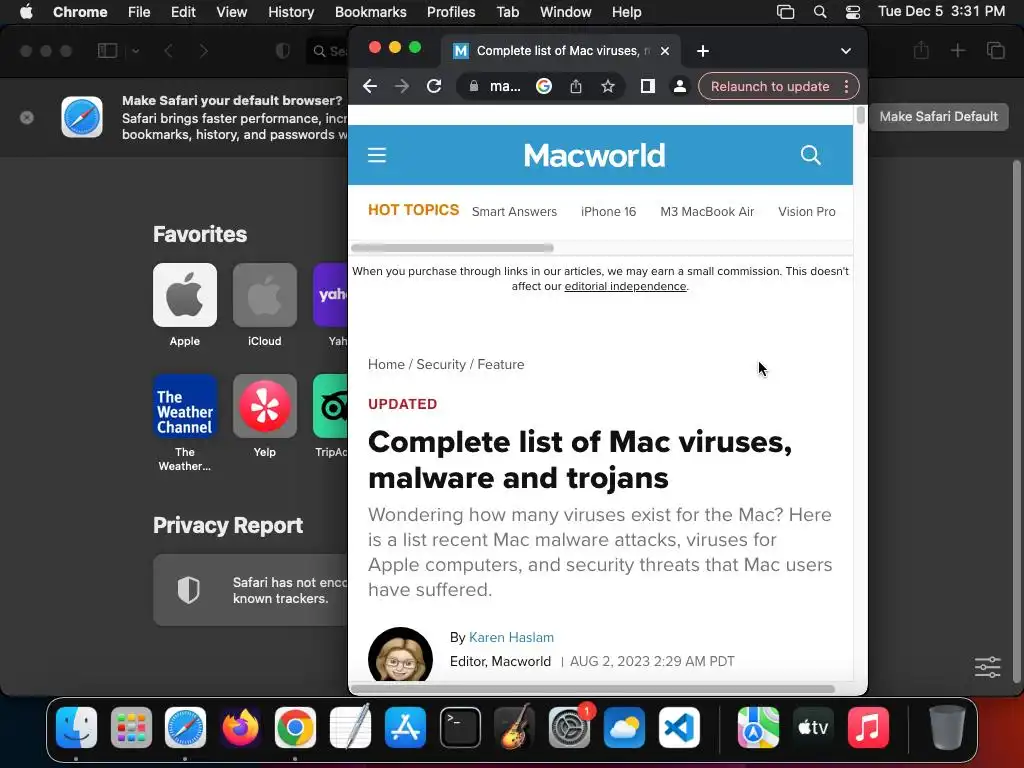Open the Chrome profile avatar
The width and height of the screenshot is (1024, 768).
(x=679, y=86)
